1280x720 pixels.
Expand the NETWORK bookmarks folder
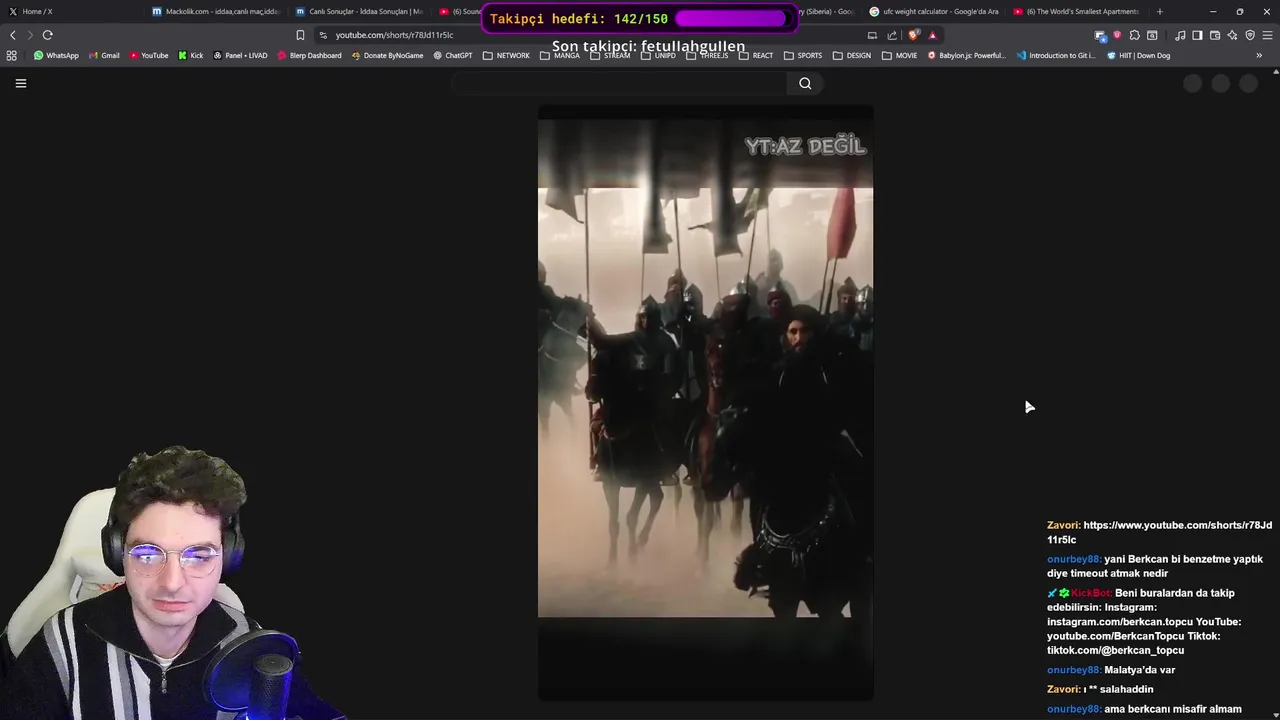506,55
